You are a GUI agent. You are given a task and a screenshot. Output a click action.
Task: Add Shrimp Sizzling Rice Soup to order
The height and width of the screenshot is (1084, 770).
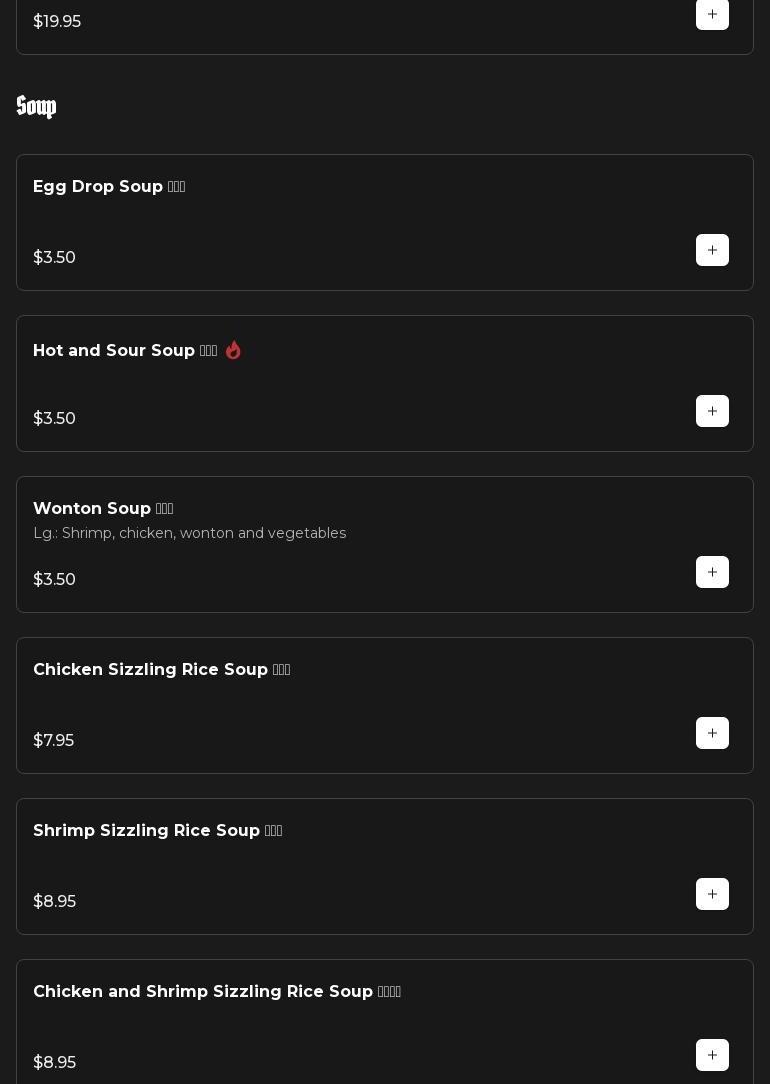(712, 894)
